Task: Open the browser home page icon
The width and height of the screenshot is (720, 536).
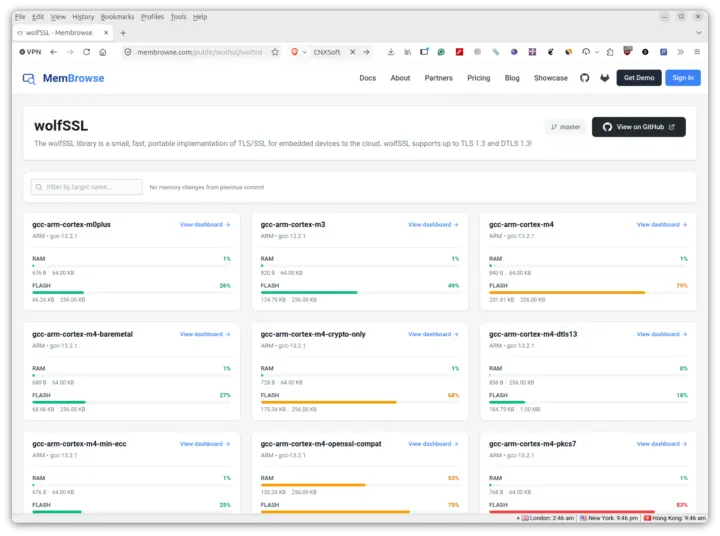Action: [x=103, y=52]
